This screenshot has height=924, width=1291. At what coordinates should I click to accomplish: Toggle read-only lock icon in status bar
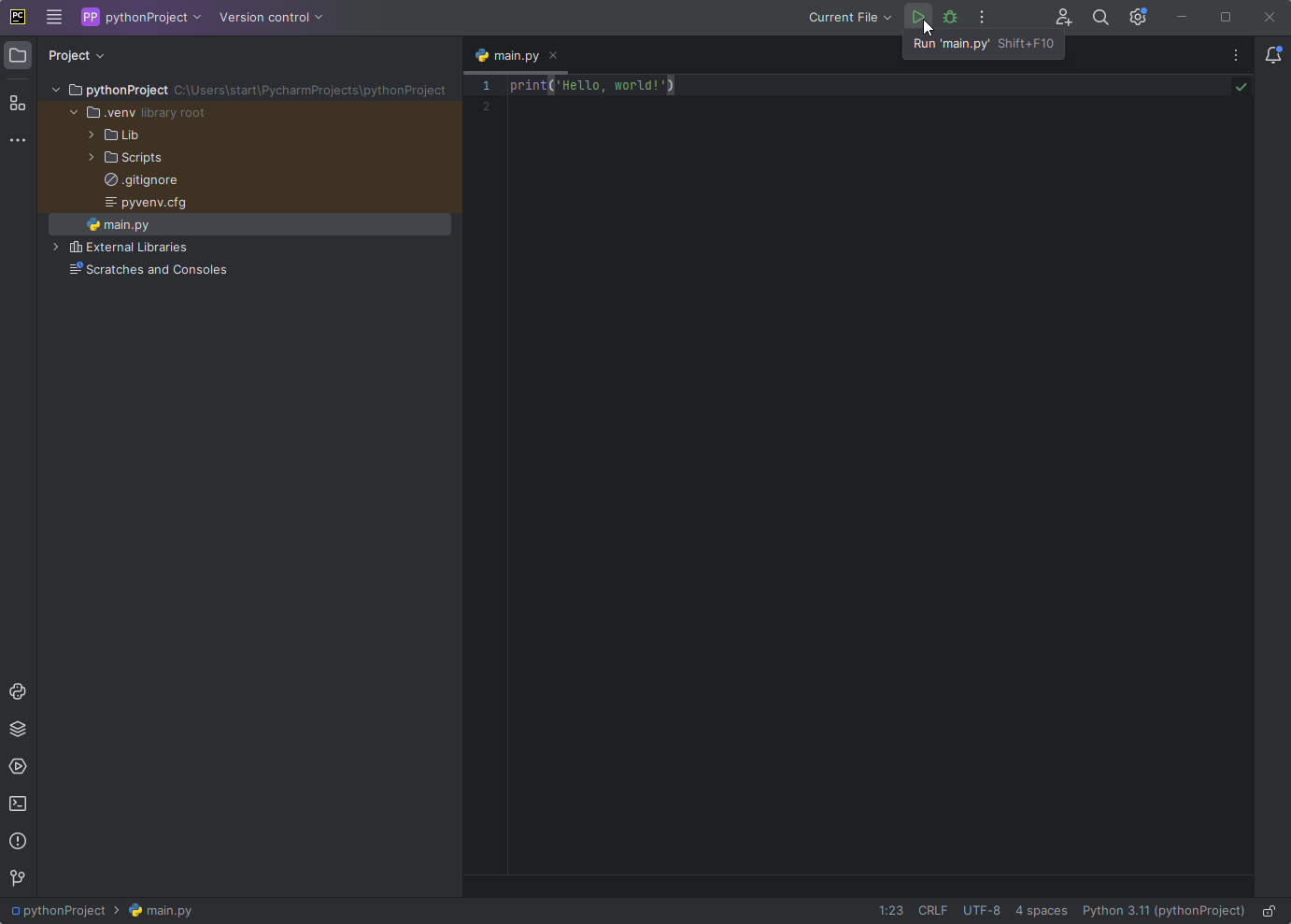click(1270, 911)
